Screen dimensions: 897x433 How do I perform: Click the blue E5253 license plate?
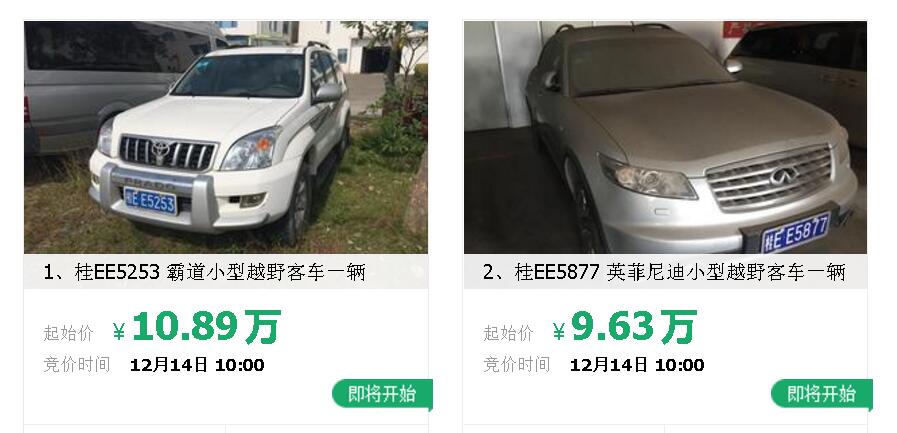[x=150, y=201]
